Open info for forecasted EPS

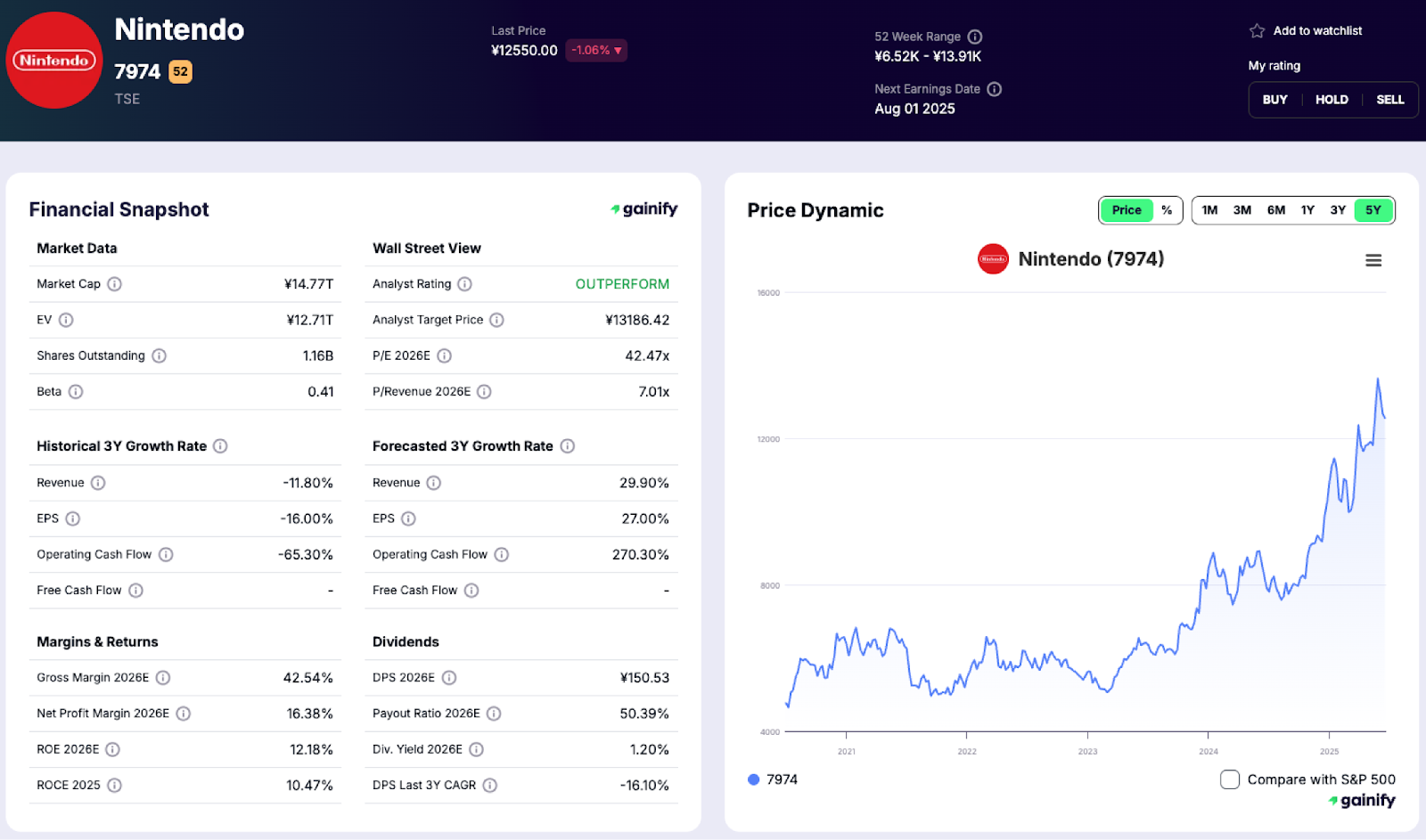pyautogui.click(x=408, y=518)
